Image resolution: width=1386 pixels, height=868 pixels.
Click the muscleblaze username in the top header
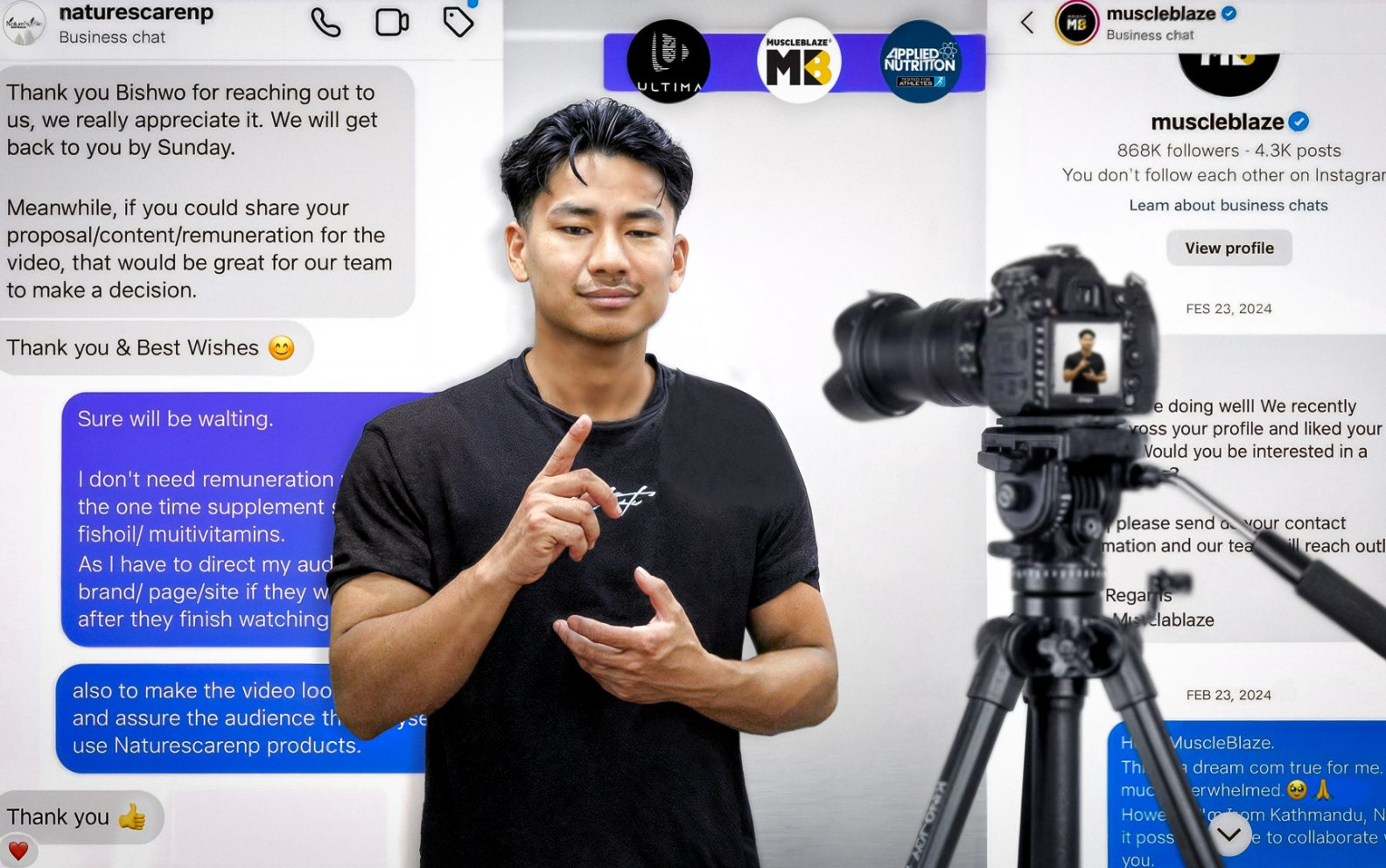[x=1160, y=13]
